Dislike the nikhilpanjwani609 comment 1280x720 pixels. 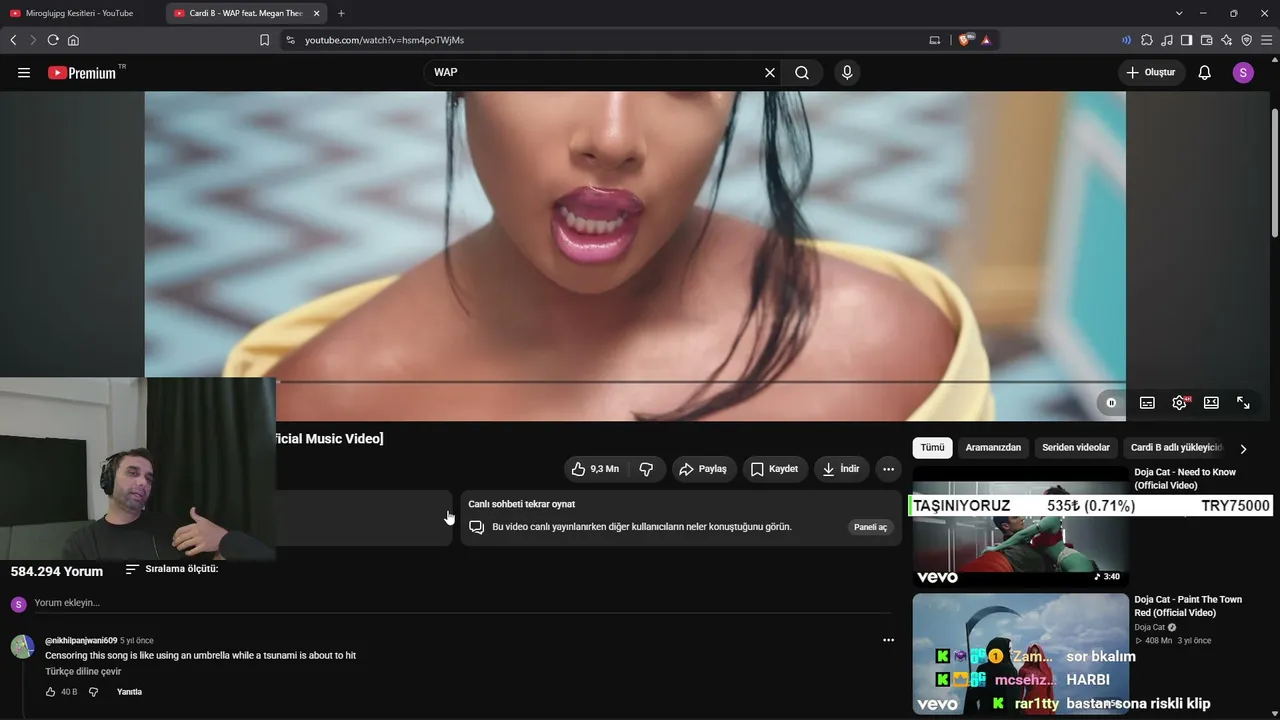(x=94, y=692)
